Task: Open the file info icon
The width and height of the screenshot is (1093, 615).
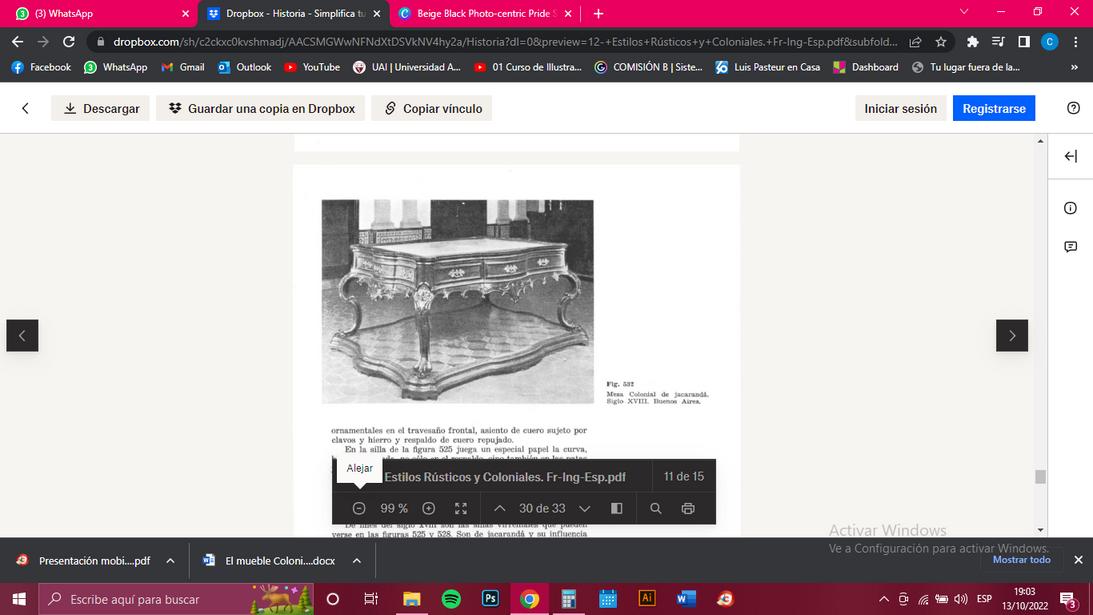Action: 1071,208
